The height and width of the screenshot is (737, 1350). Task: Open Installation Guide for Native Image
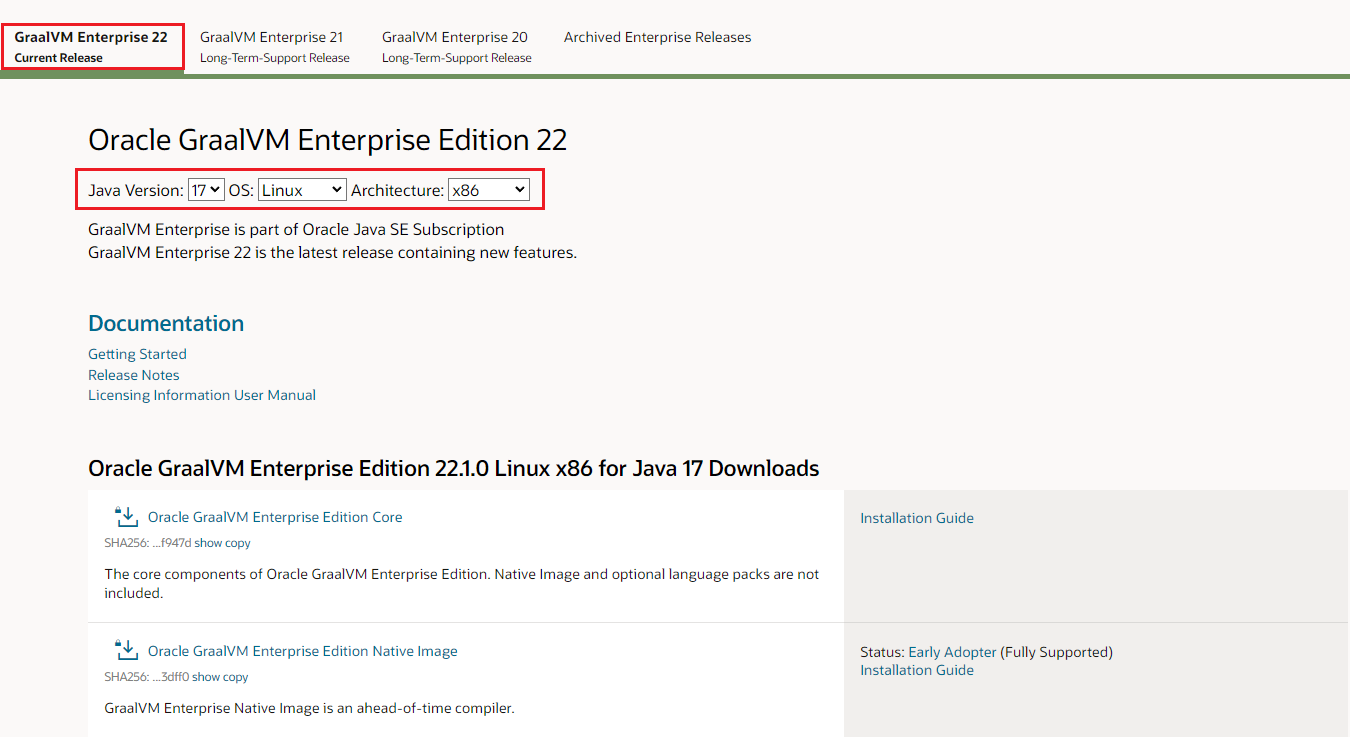tap(917, 670)
